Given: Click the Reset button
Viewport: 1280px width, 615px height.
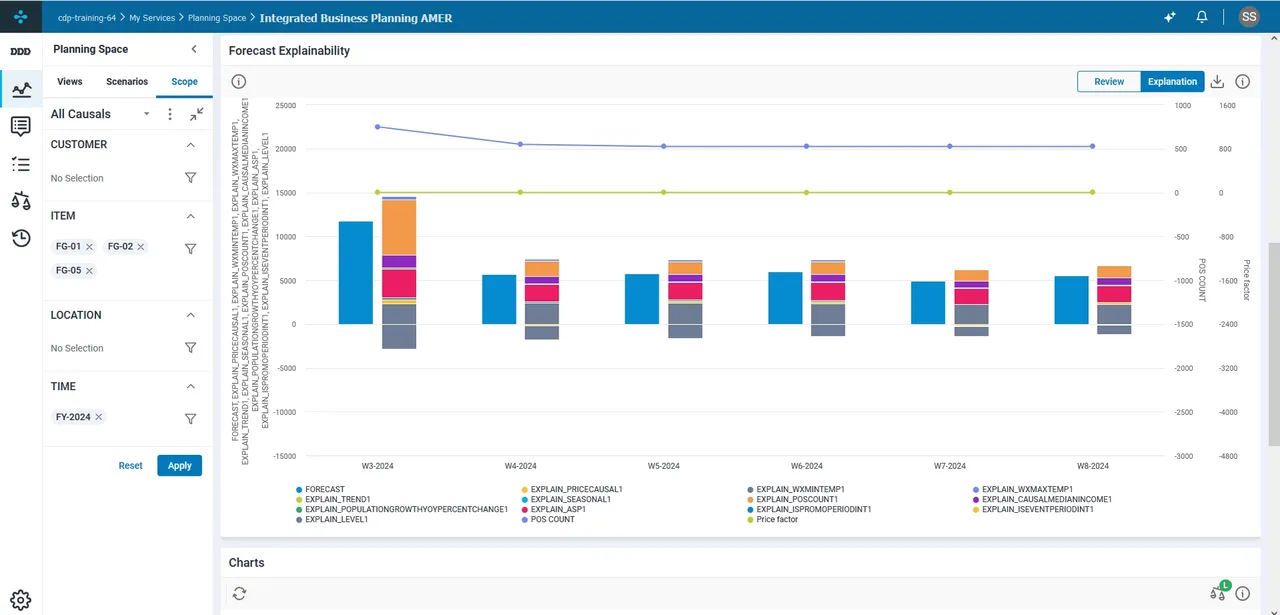Looking at the screenshot, I should click(x=131, y=466).
